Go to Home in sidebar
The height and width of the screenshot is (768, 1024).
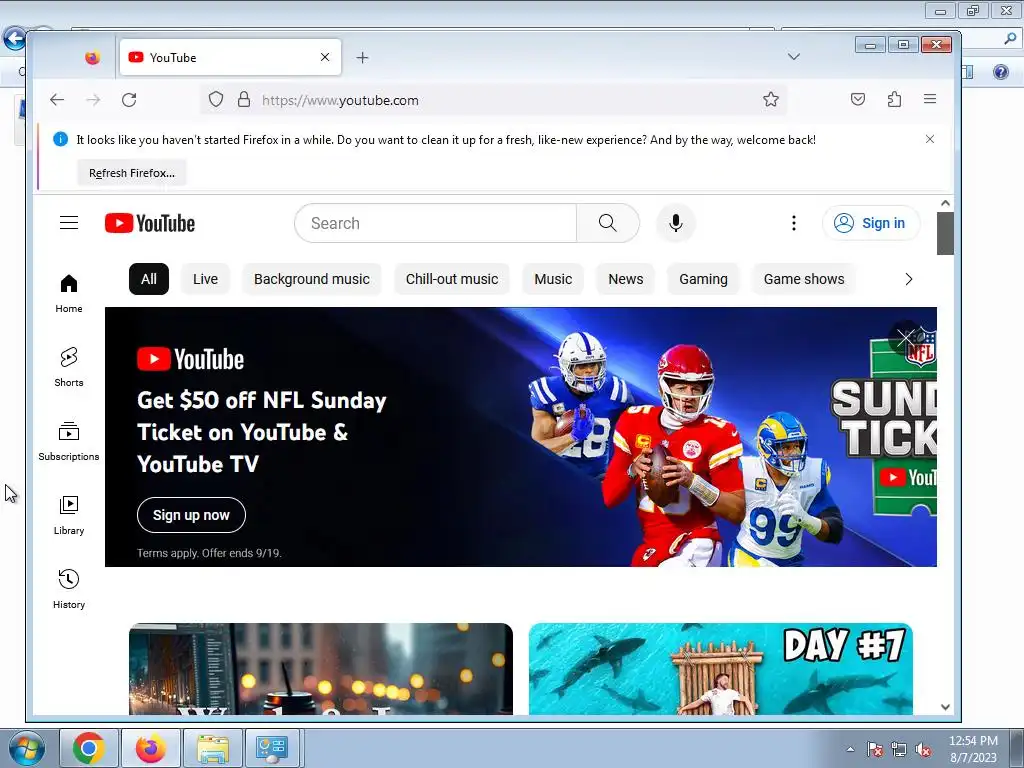pos(69,293)
